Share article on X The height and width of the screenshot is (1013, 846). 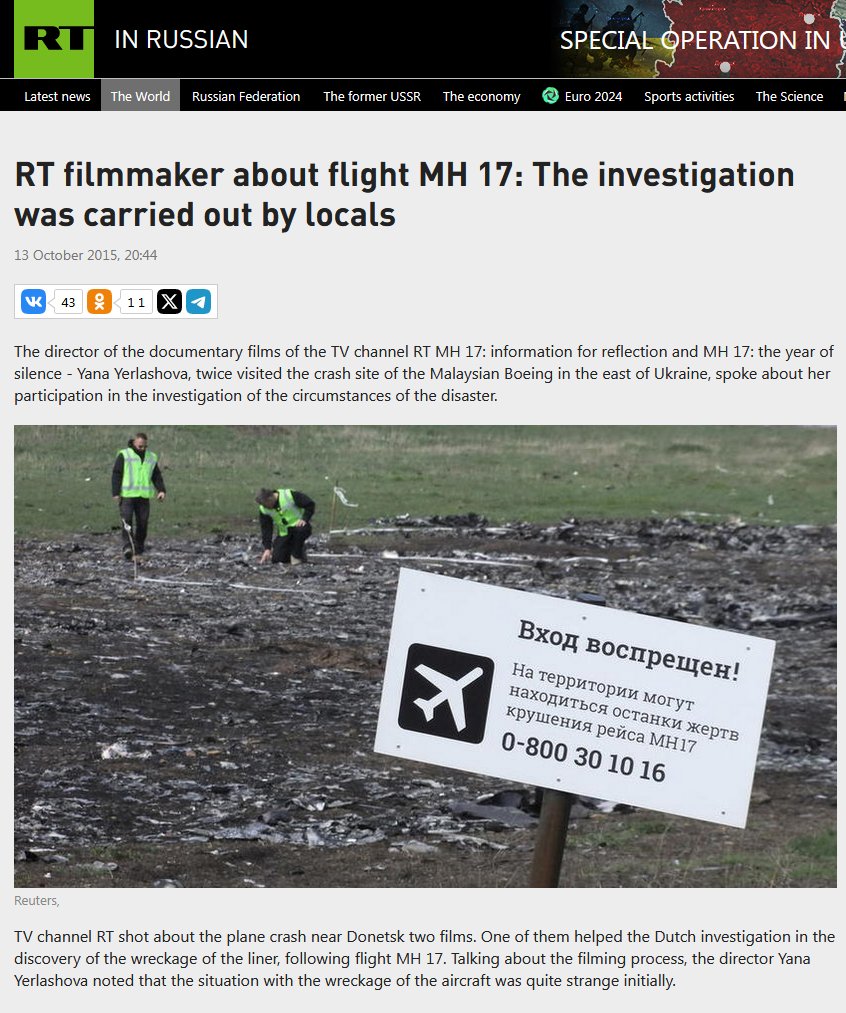[x=169, y=302]
